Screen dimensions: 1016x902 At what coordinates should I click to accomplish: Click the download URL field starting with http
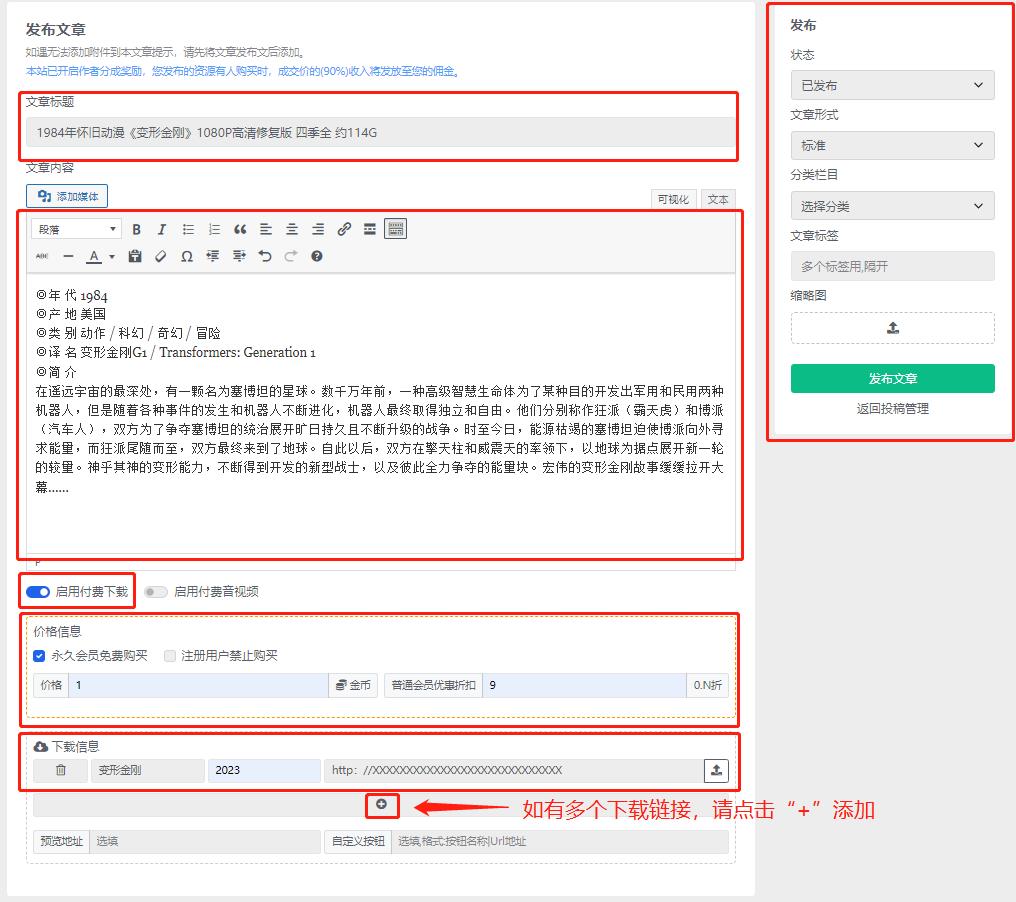pyautogui.click(x=514, y=770)
